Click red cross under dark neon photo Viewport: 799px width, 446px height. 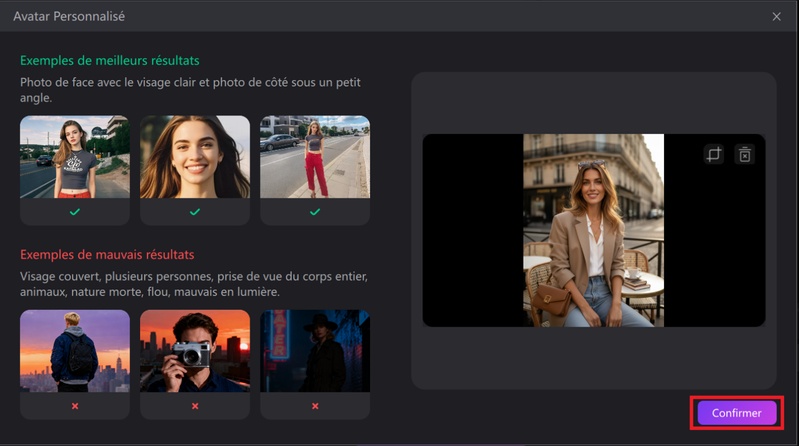[315, 406]
